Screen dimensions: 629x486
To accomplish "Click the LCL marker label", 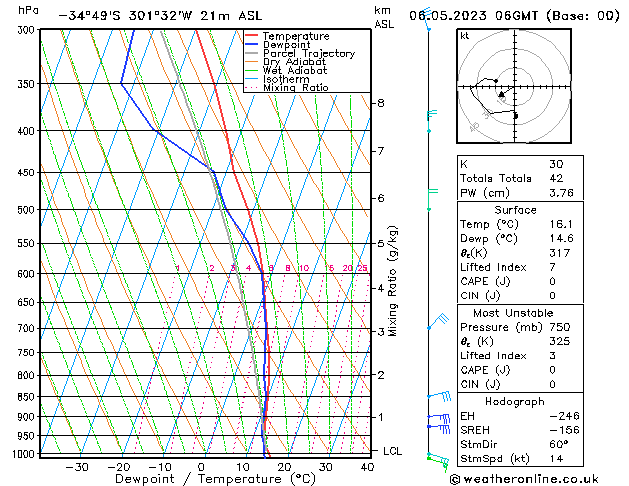I will click(x=392, y=451).
